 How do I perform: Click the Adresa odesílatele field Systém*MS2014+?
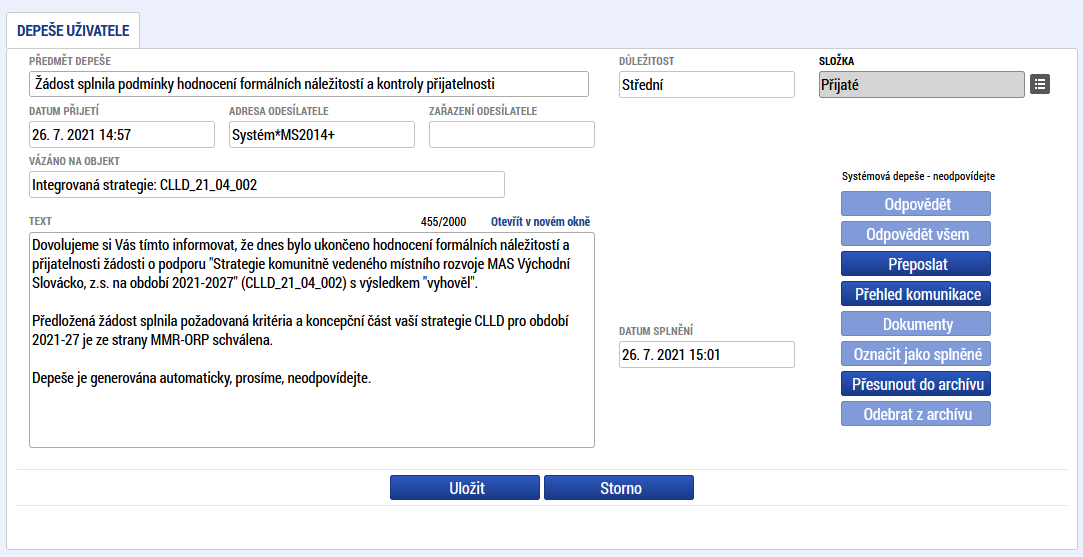click(x=322, y=135)
